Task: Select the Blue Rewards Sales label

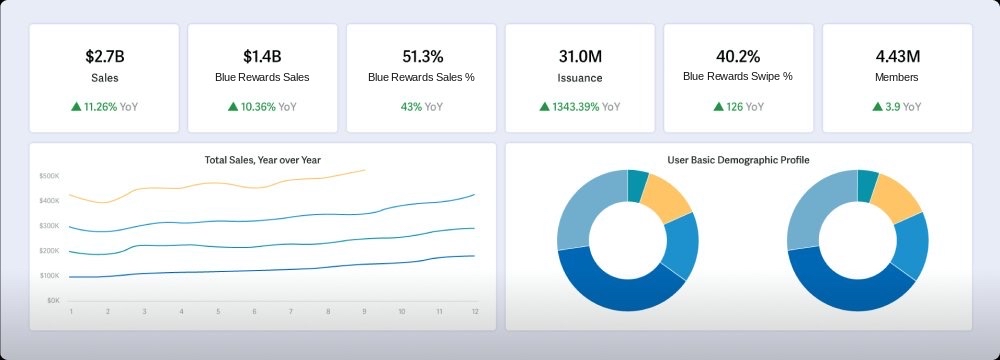Action: (262, 77)
